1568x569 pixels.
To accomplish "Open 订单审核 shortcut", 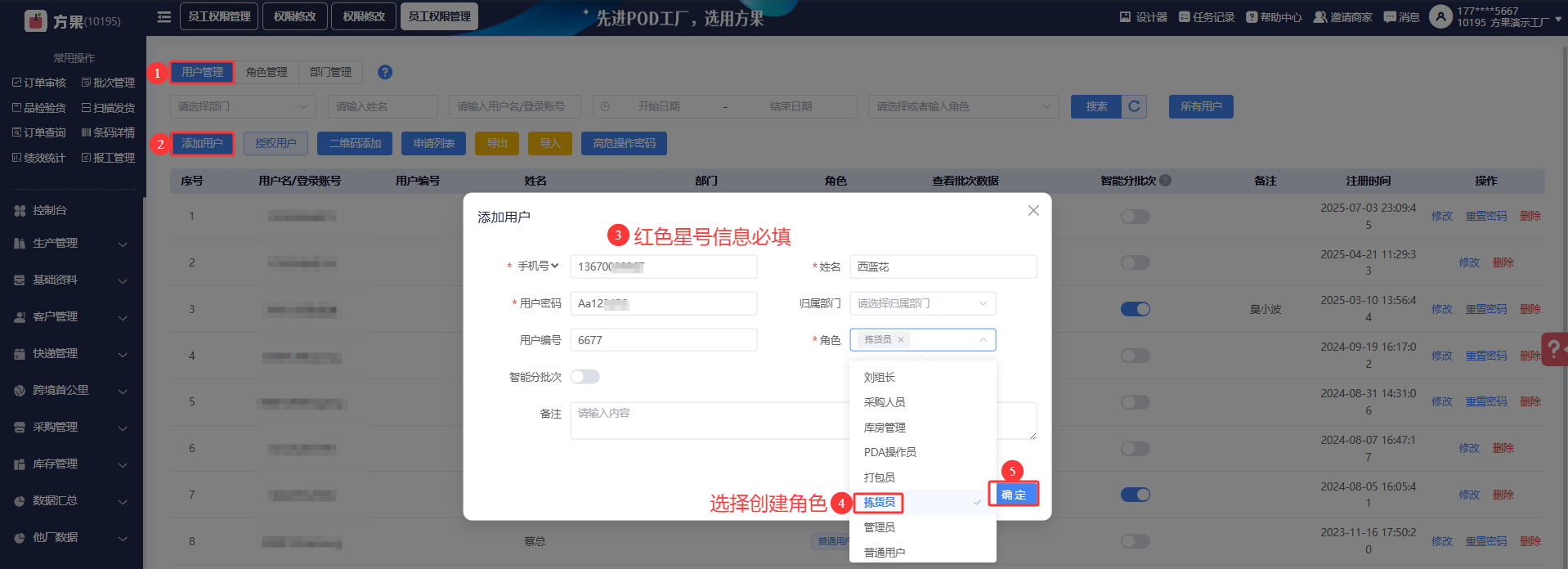I will point(38,83).
